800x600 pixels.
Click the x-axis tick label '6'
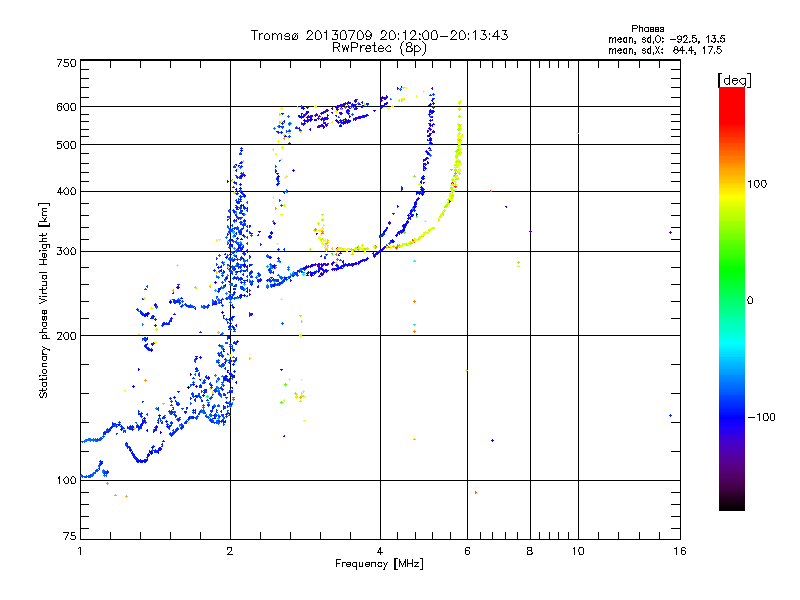click(467, 551)
